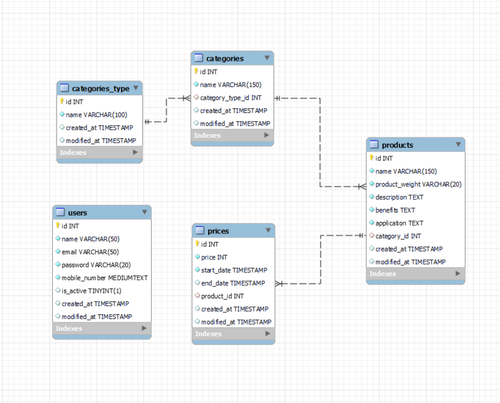Click diamond icon beside product_weight column
The image size is (500, 403).
(372, 184)
